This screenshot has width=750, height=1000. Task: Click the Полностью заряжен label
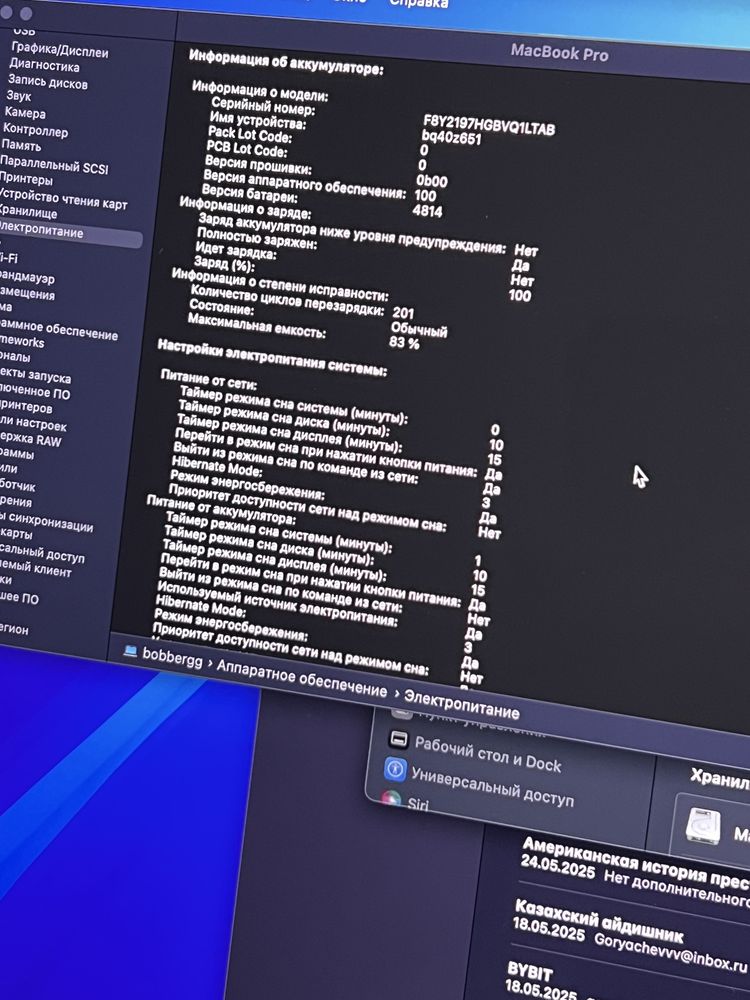256,237
